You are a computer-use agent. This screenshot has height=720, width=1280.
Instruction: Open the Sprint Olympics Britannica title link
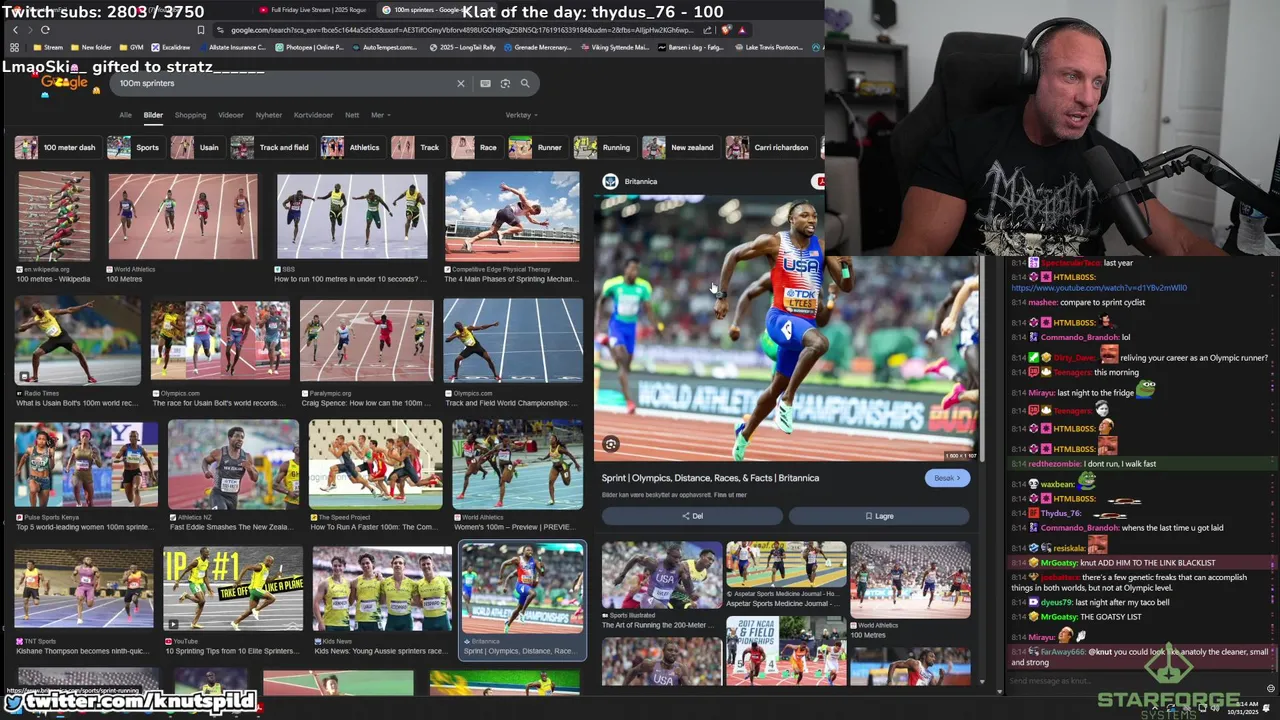[x=710, y=478]
